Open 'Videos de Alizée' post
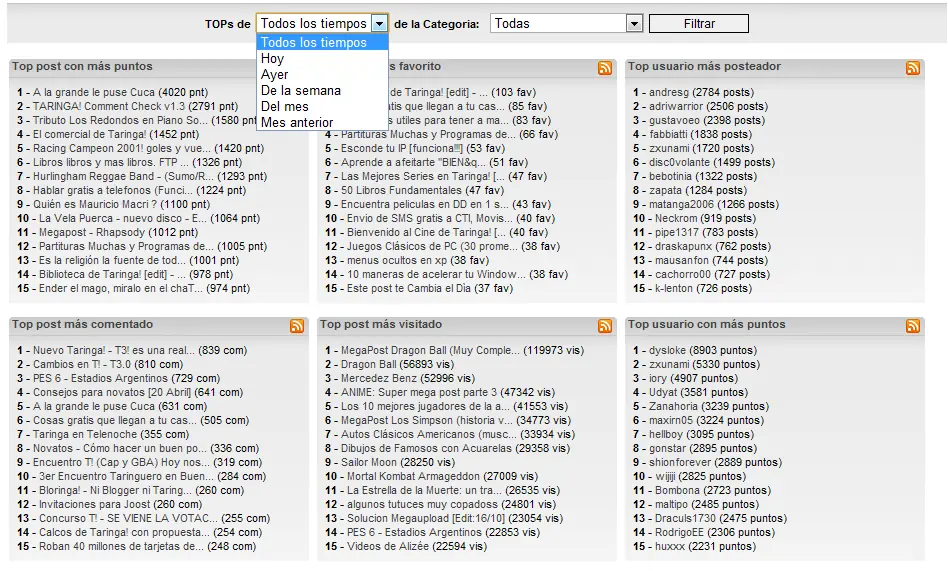948x571 pixels. click(387, 546)
